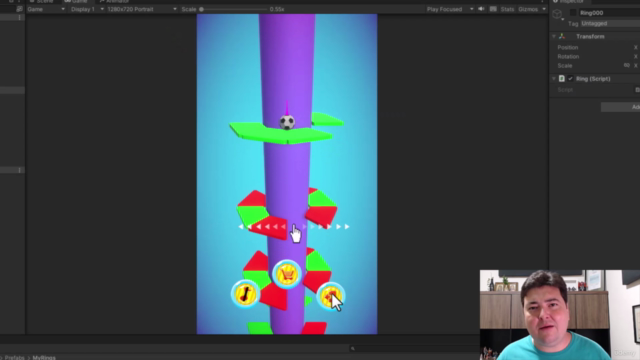The width and height of the screenshot is (640, 360).
Task: Switch to the Scene tab
Action: click(41, 2)
